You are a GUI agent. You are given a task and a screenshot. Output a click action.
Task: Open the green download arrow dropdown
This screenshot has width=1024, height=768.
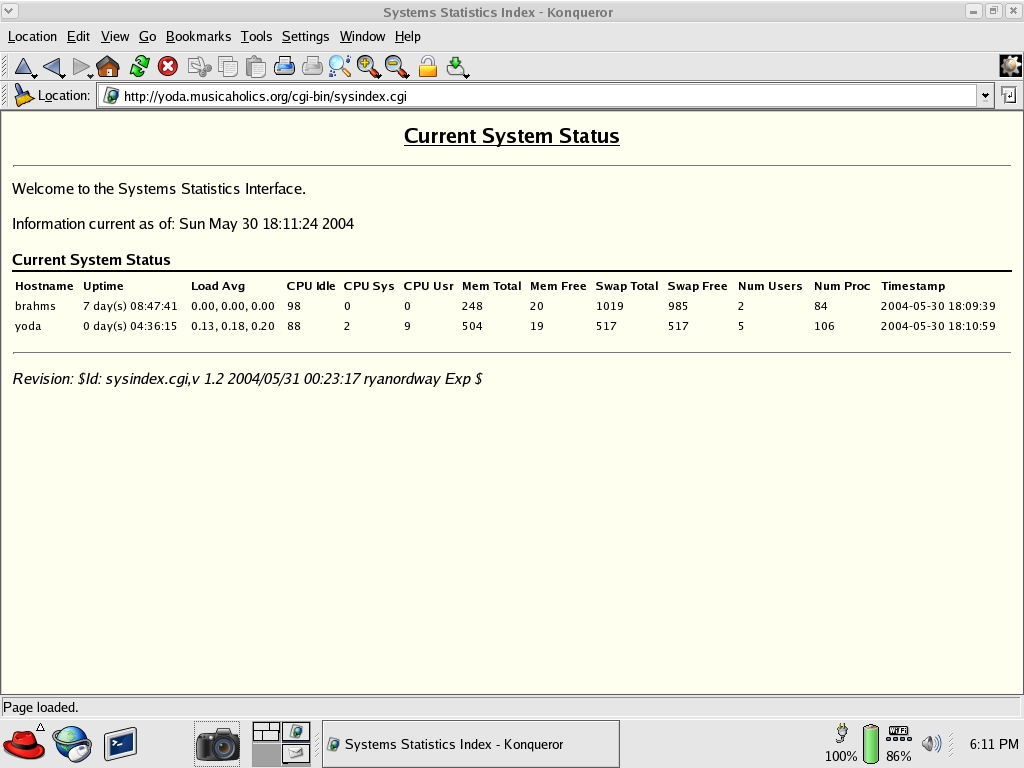(466, 75)
